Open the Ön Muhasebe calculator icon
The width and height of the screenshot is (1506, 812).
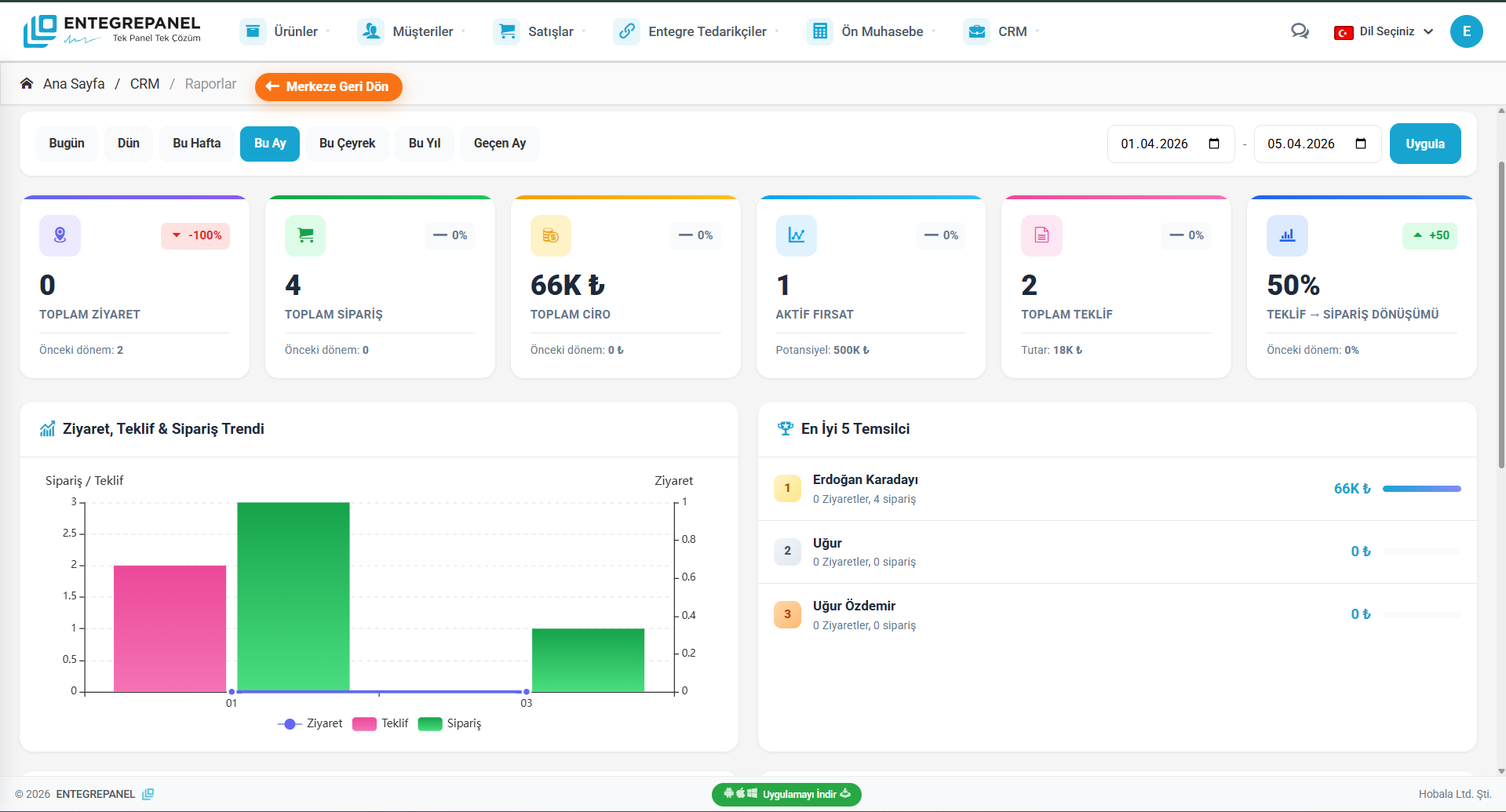click(820, 31)
